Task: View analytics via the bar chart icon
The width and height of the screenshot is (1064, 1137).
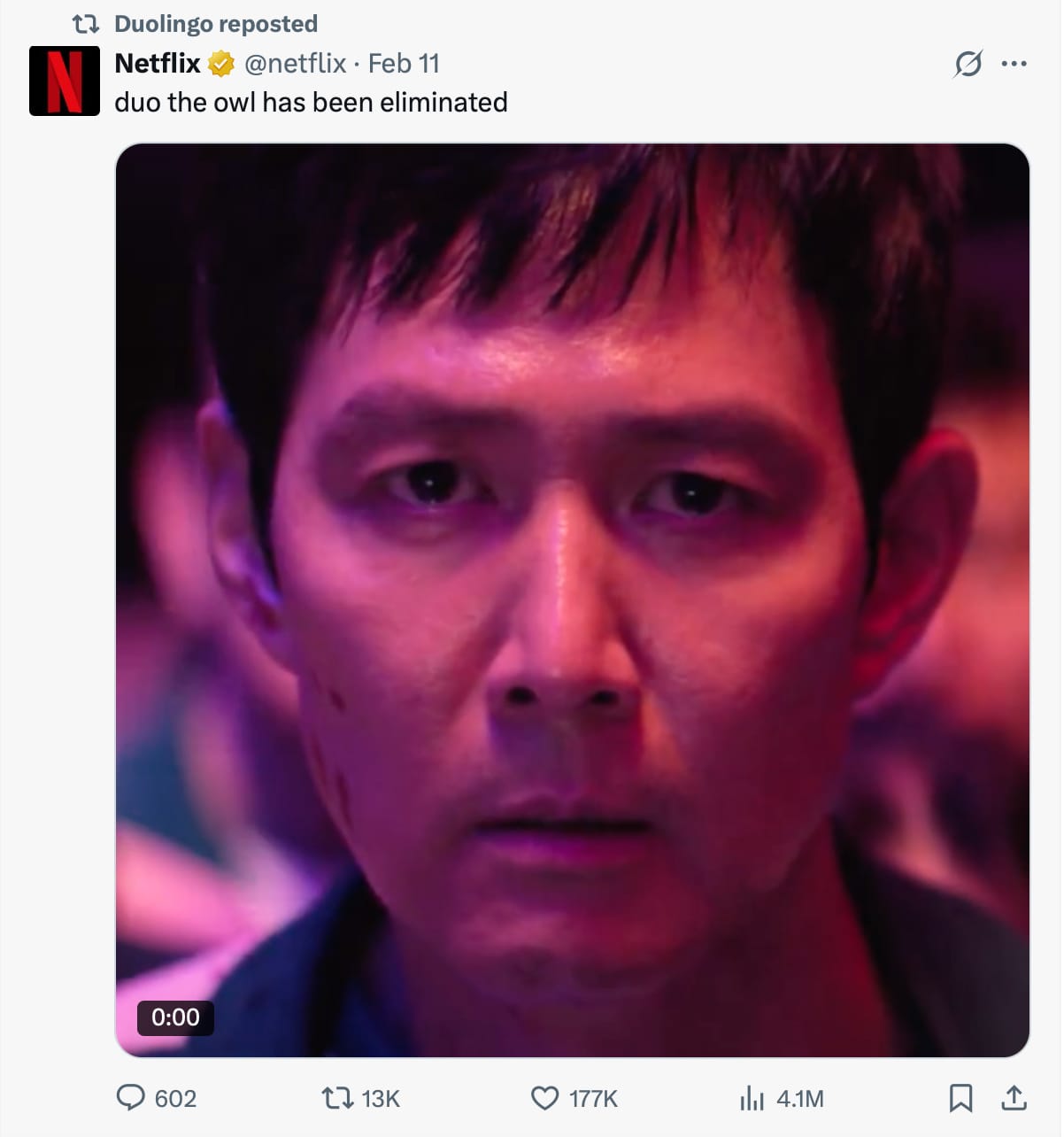Action: coord(752,1099)
